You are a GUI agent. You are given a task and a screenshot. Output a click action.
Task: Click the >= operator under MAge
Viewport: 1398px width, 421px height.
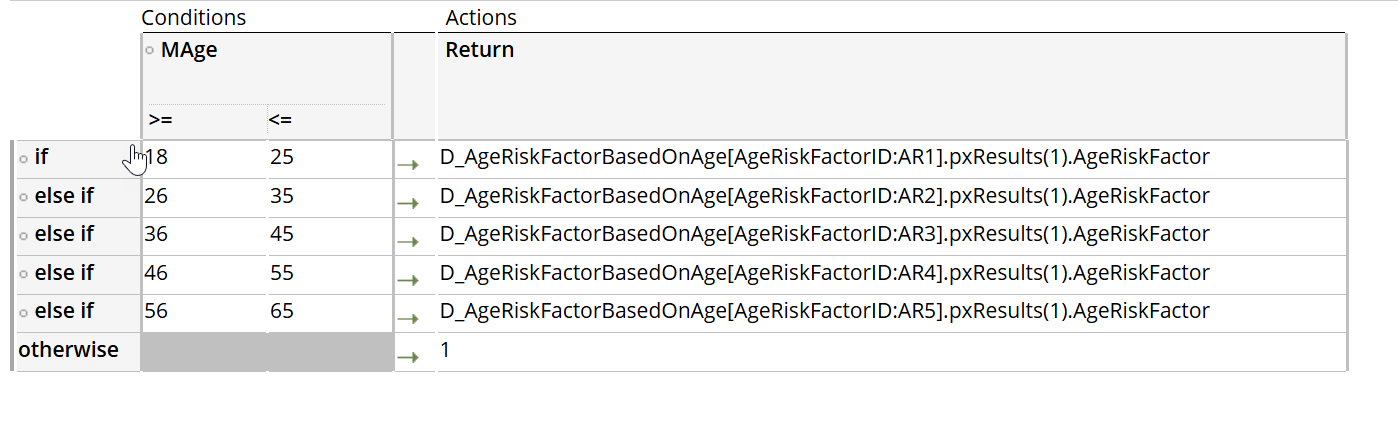click(x=160, y=120)
